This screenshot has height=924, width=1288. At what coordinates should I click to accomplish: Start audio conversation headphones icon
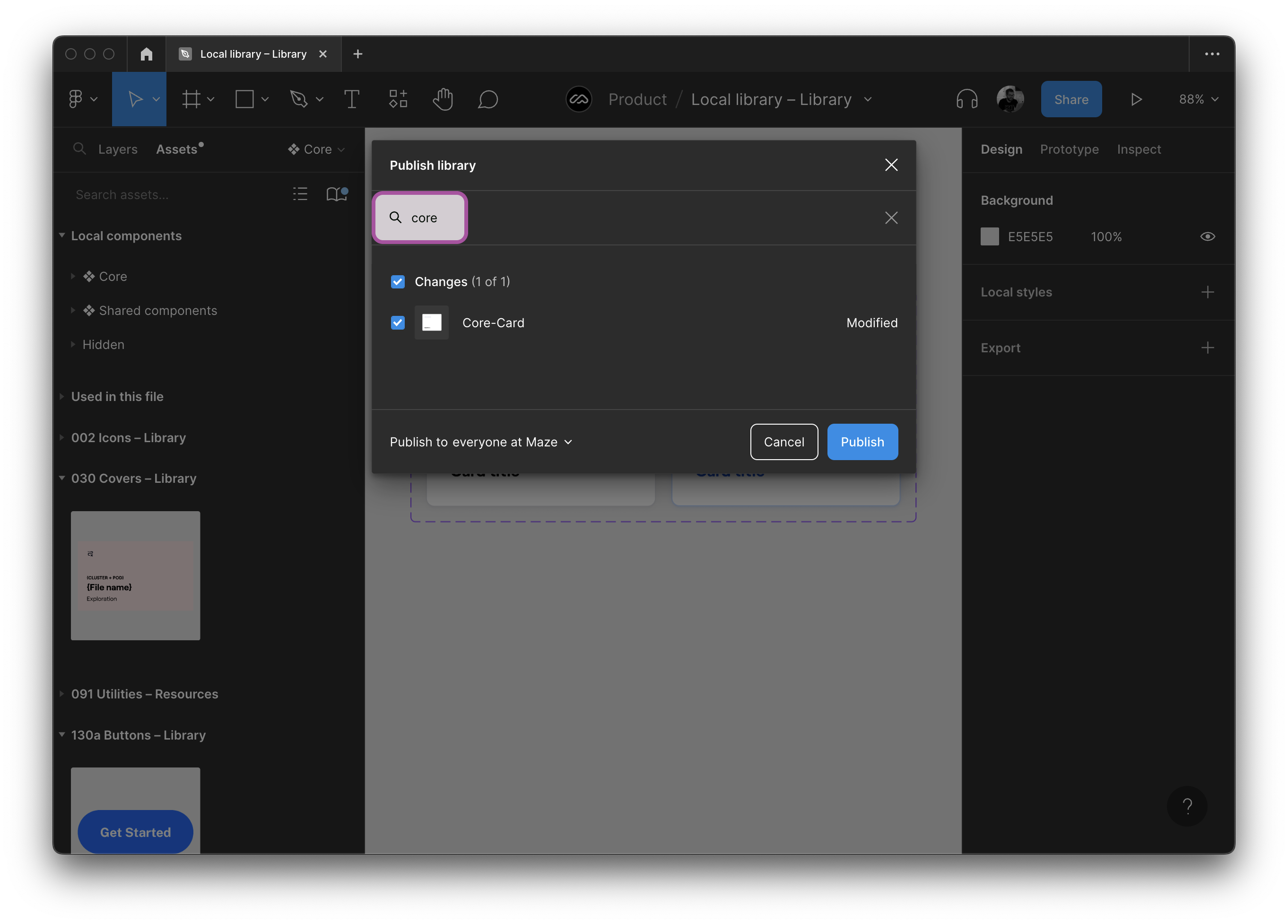pyautogui.click(x=966, y=99)
